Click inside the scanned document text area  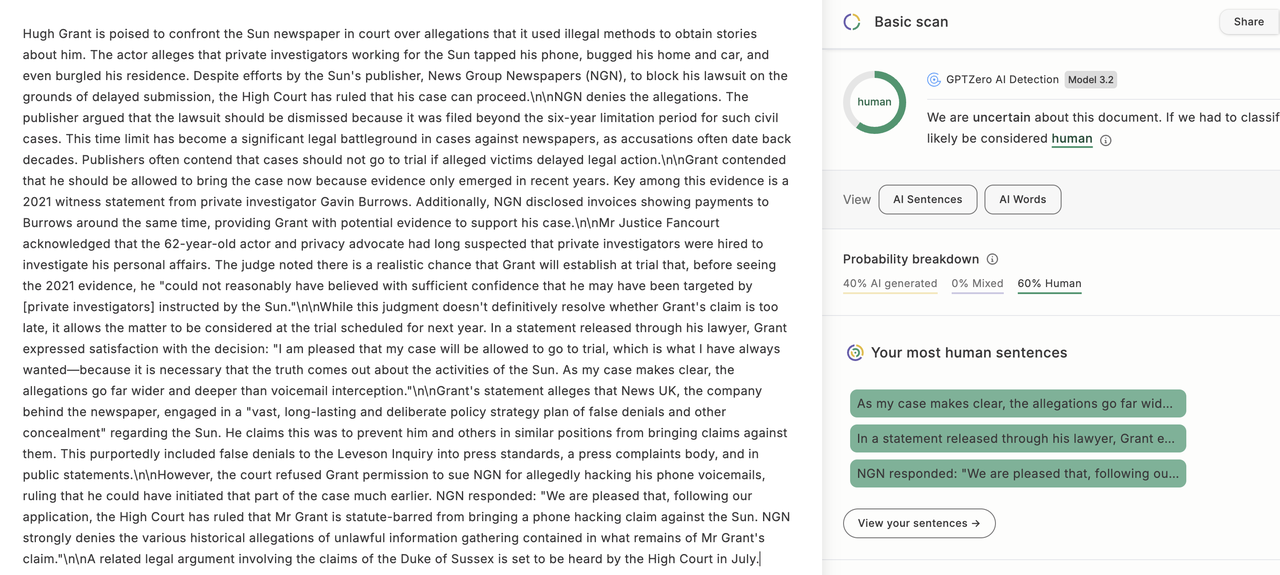(405, 300)
